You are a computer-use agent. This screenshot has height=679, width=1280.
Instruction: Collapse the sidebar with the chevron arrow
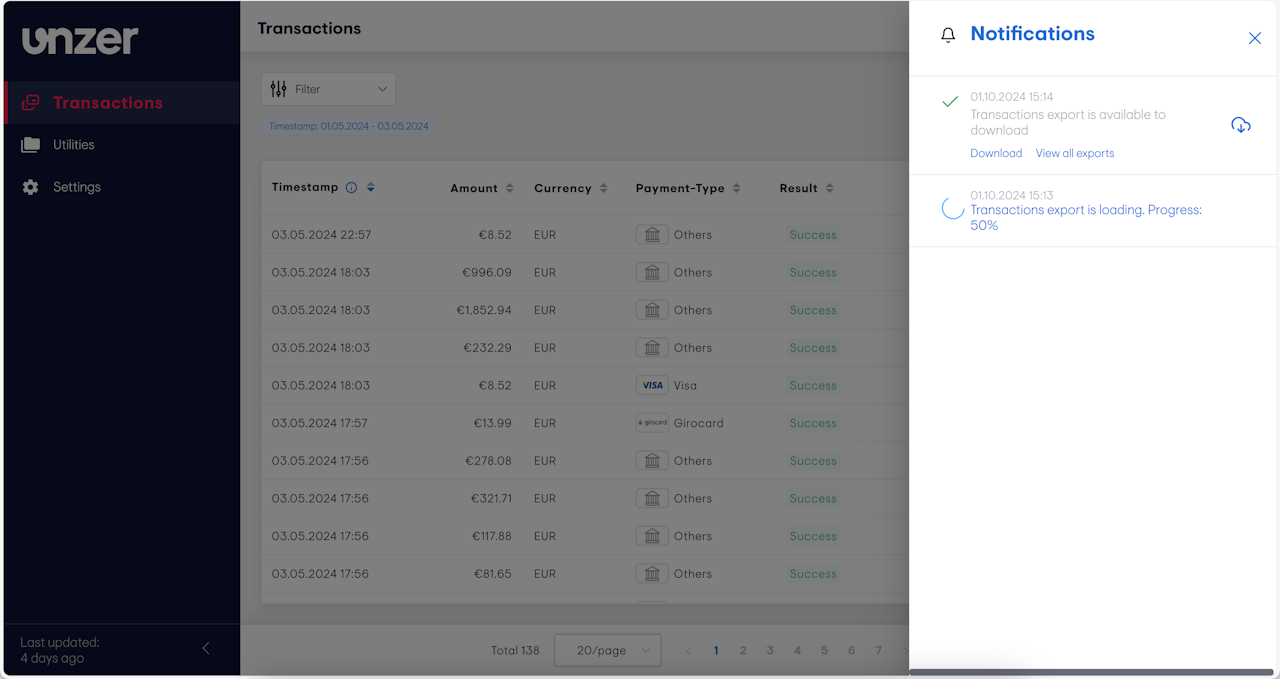(206, 648)
